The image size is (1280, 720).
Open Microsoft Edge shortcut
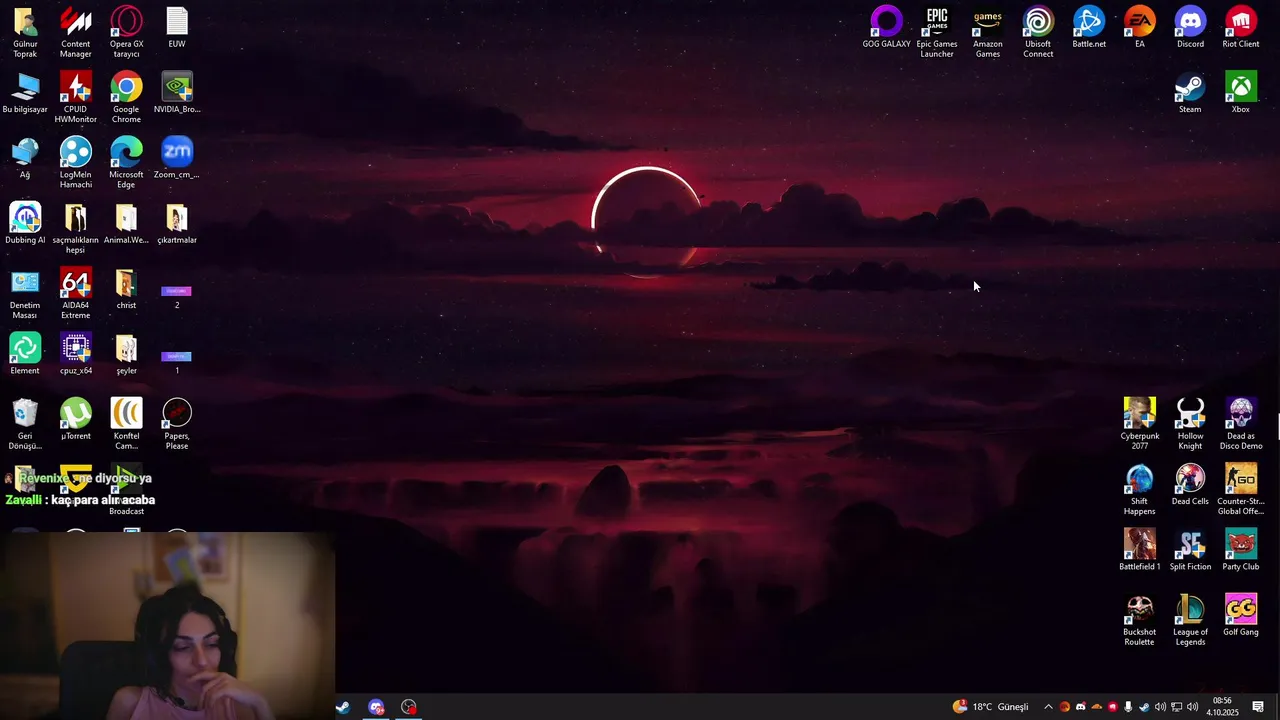[x=126, y=163]
